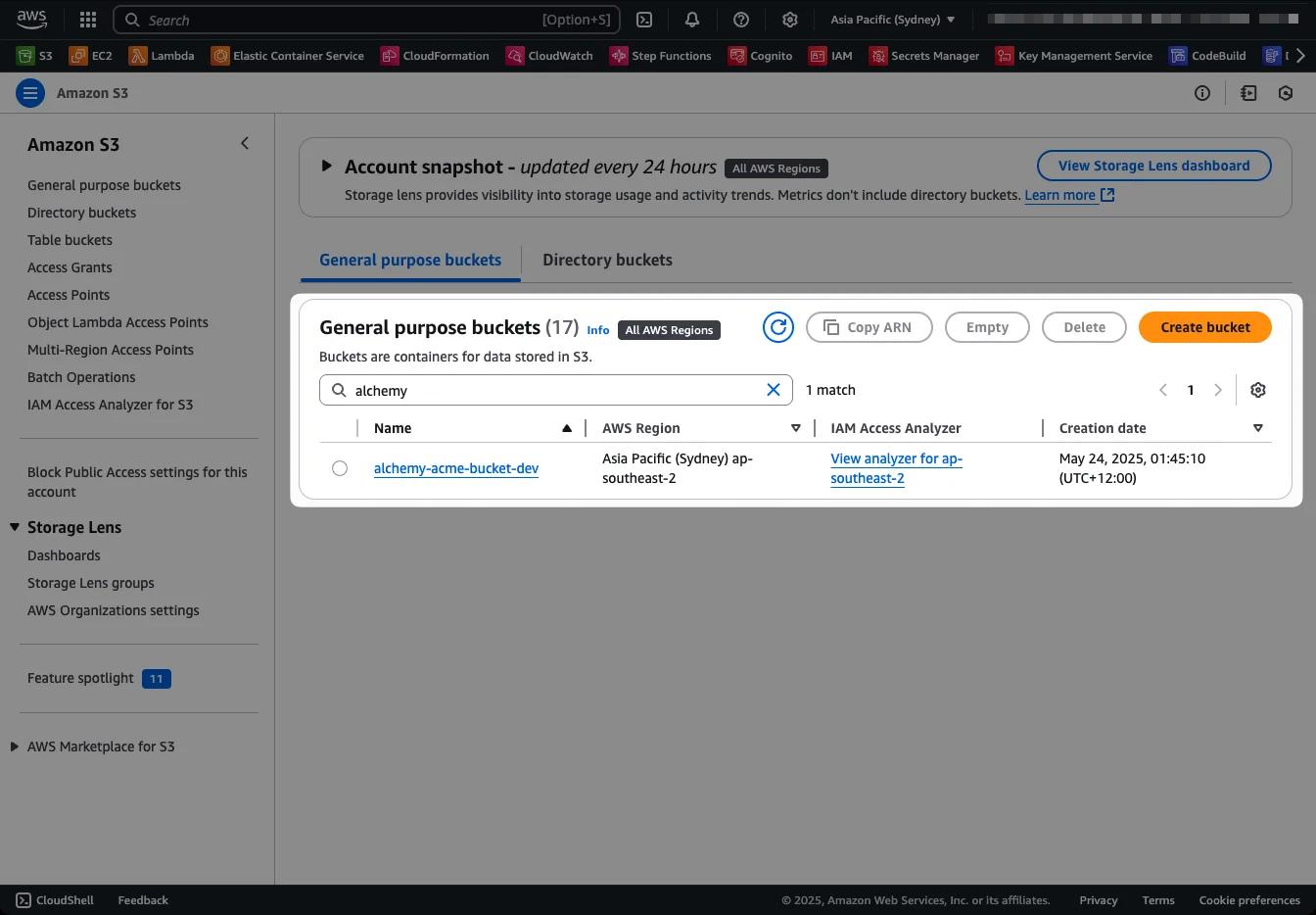Focus the top AWS search bar

click(x=367, y=20)
